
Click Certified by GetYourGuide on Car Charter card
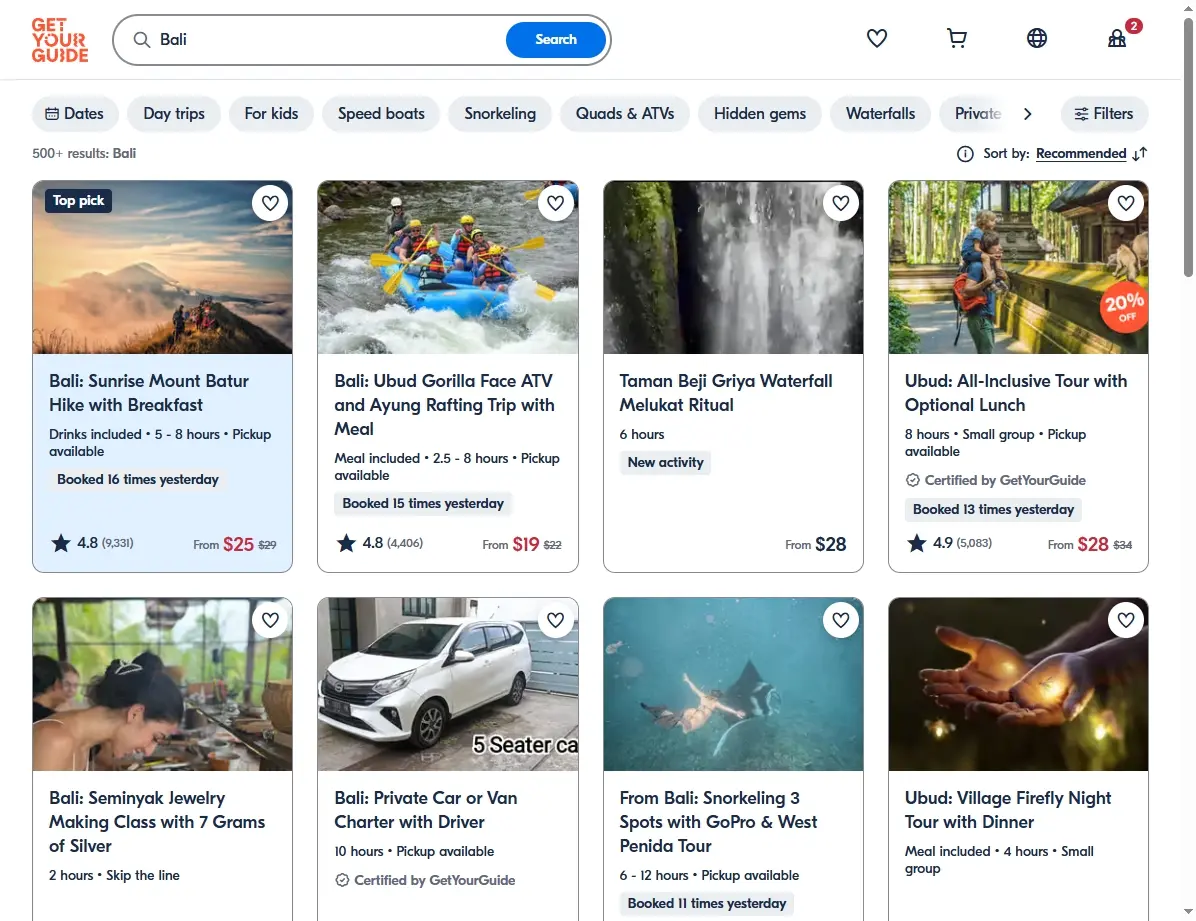(x=425, y=881)
